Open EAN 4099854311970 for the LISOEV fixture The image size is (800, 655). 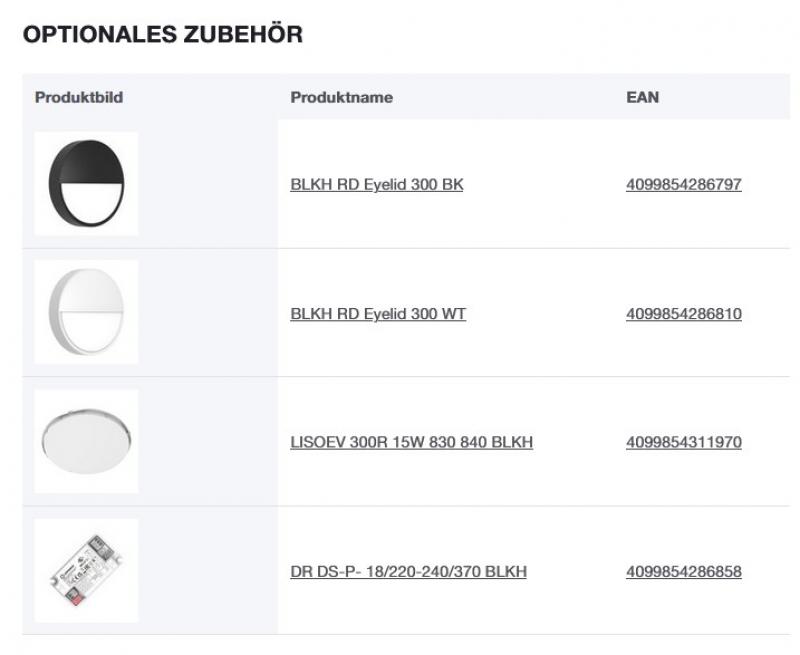click(x=683, y=439)
